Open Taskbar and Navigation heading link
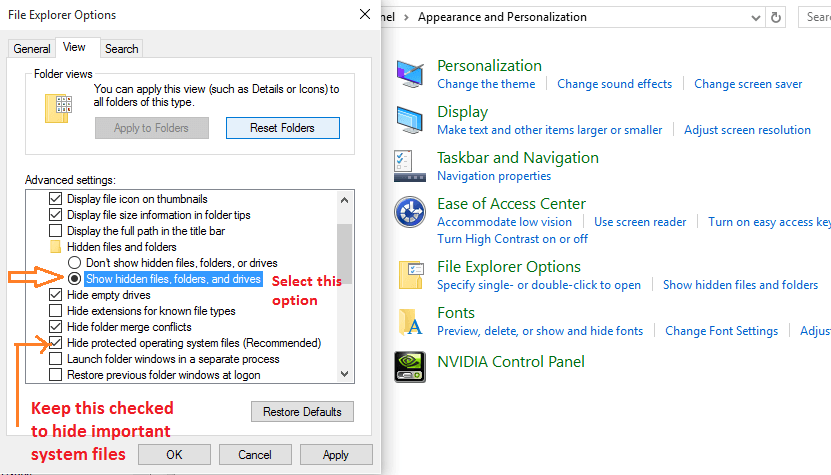 click(x=518, y=158)
